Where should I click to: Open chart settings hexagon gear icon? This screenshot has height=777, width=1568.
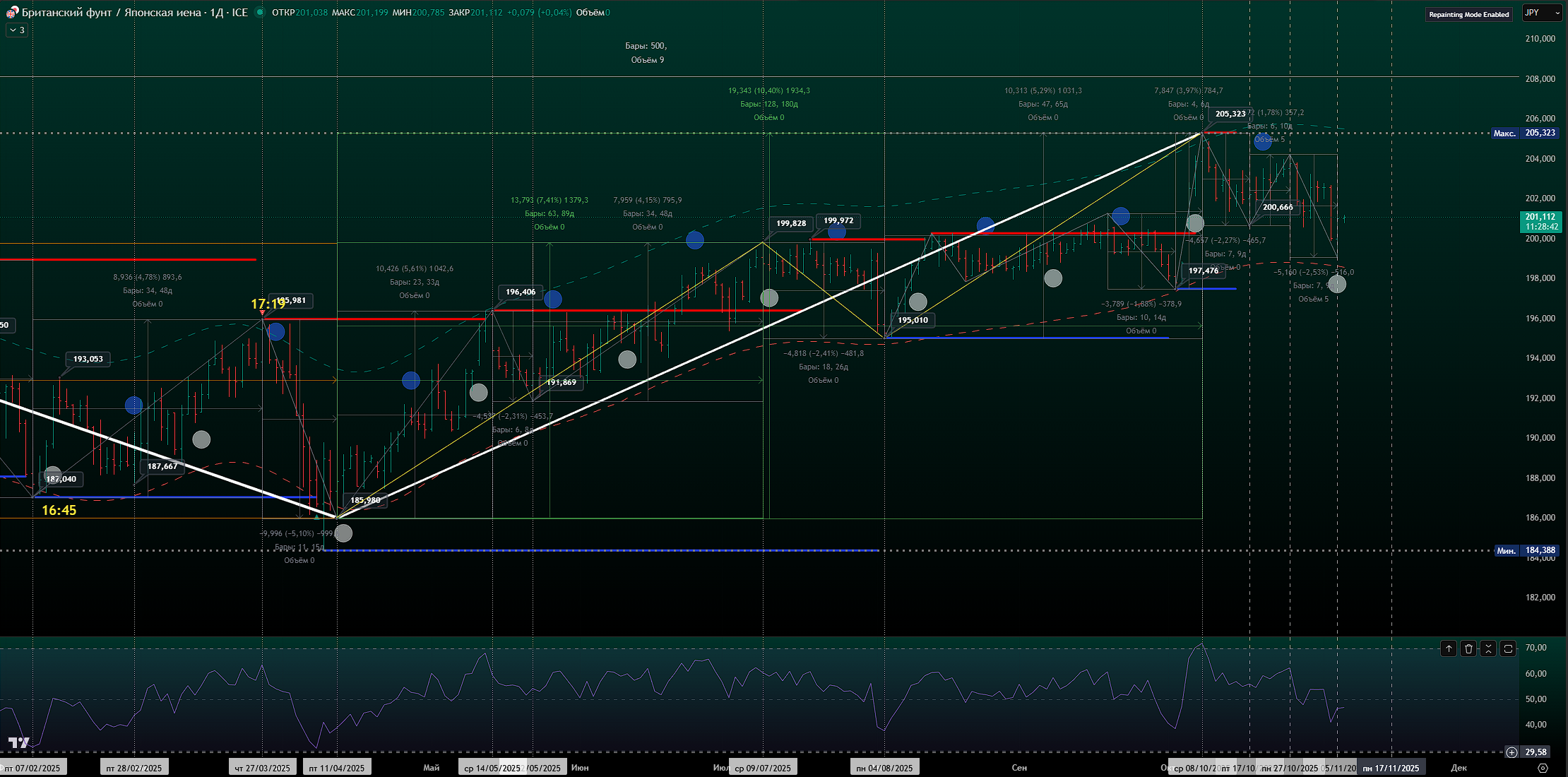[1543, 768]
